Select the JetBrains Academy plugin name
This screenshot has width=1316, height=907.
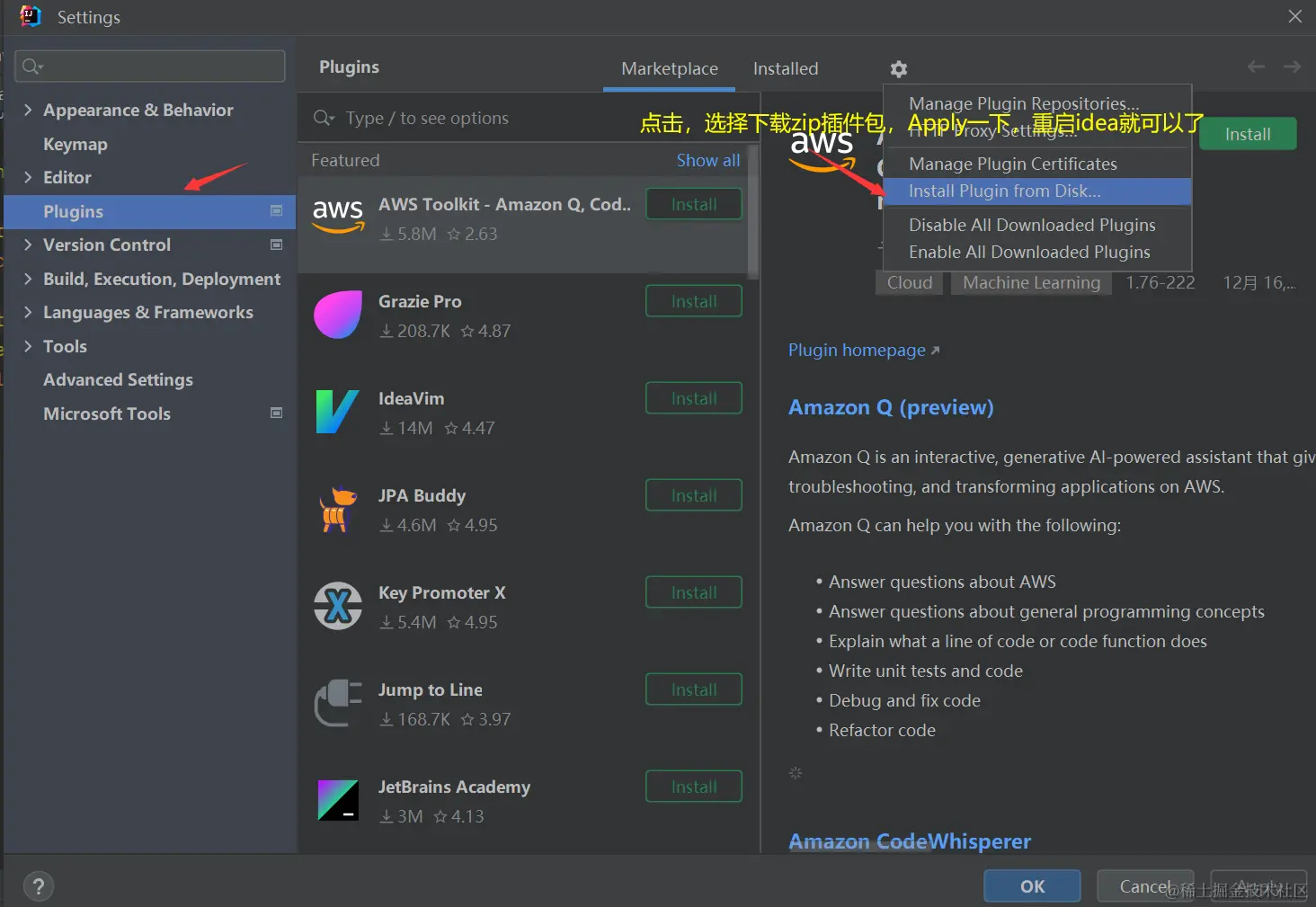click(454, 787)
